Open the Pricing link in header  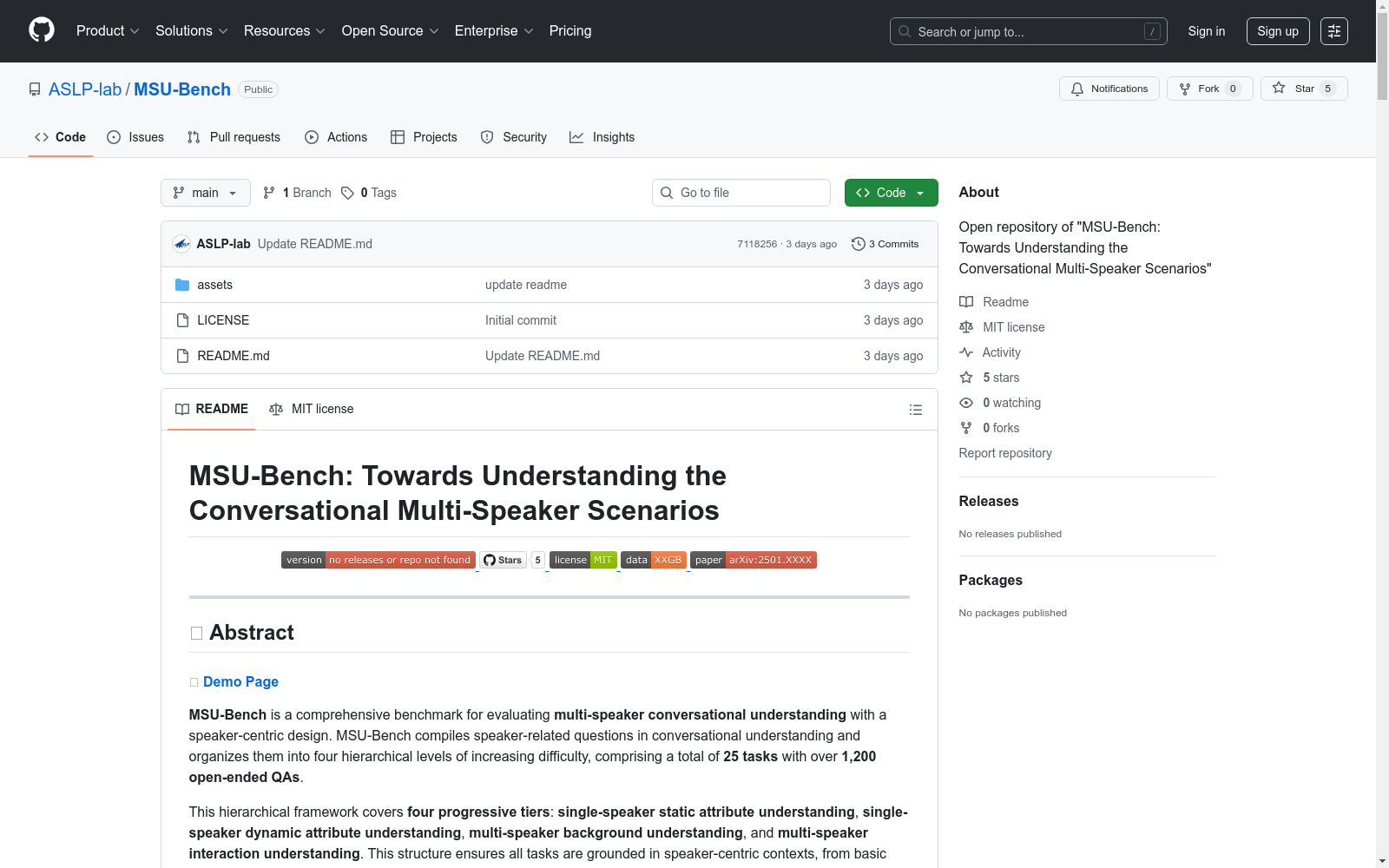tap(570, 31)
